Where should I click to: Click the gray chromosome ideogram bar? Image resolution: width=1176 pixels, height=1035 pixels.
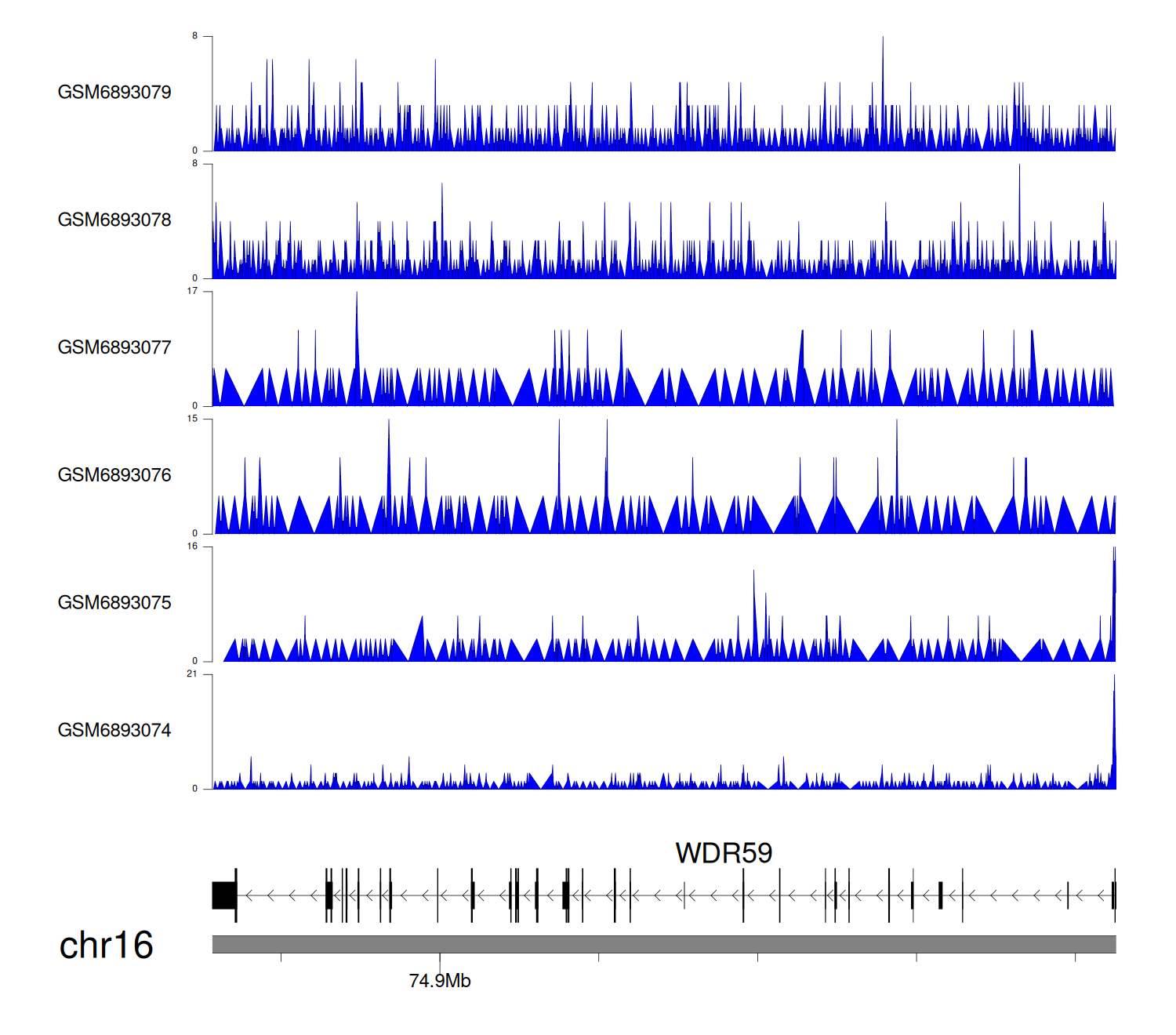pyautogui.click(x=663, y=944)
